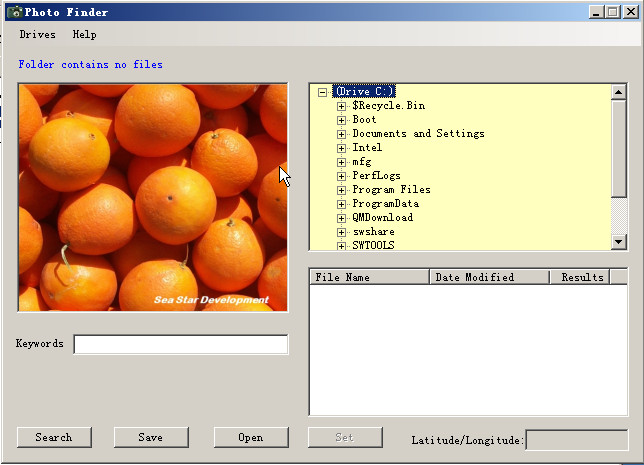Sort by Results column header
Viewport: 644px width, 465px height.
point(580,277)
